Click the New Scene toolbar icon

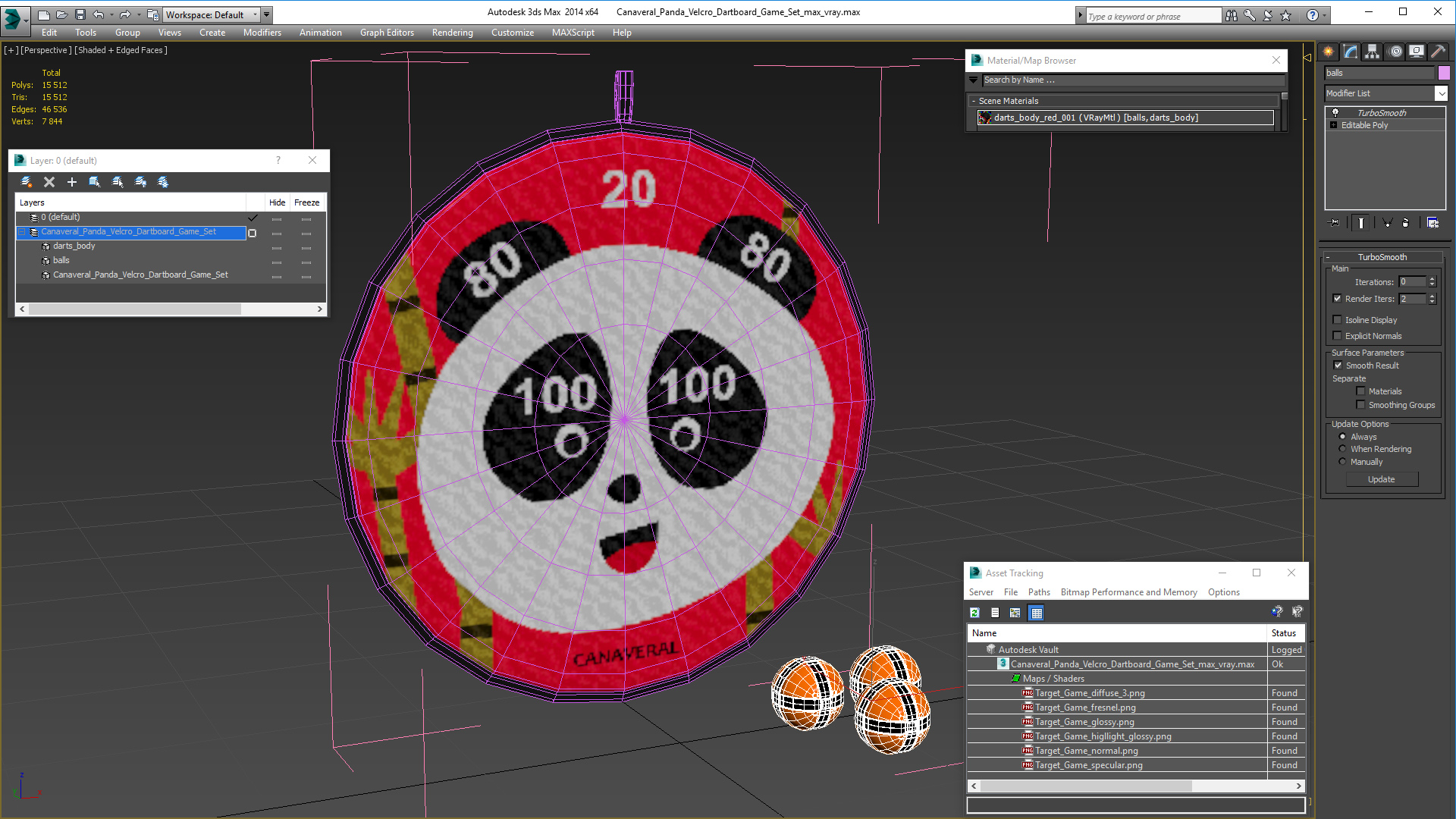point(43,14)
